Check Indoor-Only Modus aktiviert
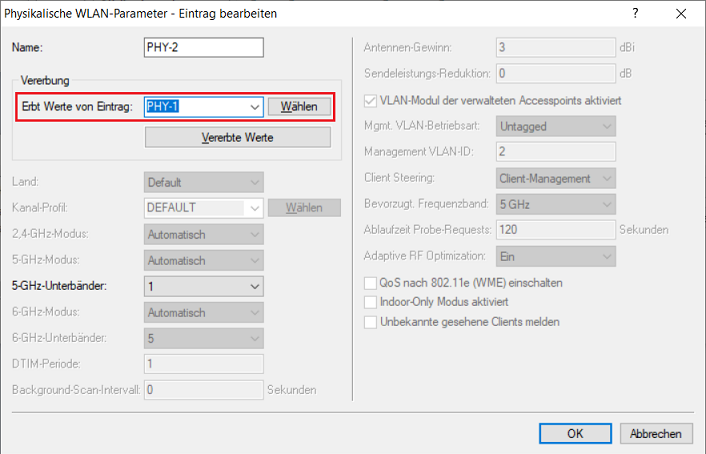The image size is (706, 454). click(x=372, y=302)
